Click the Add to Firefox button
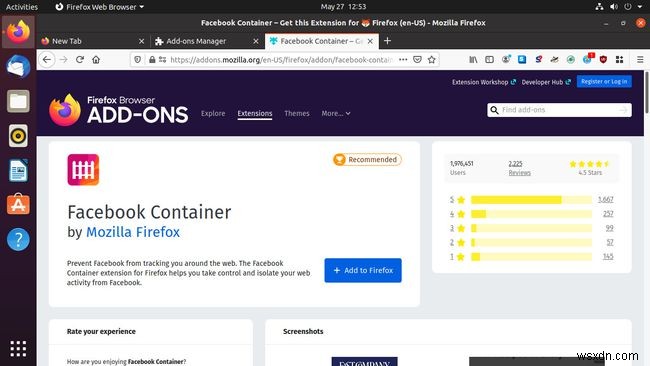The width and height of the screenshot is (650, 366). (363, 270)
